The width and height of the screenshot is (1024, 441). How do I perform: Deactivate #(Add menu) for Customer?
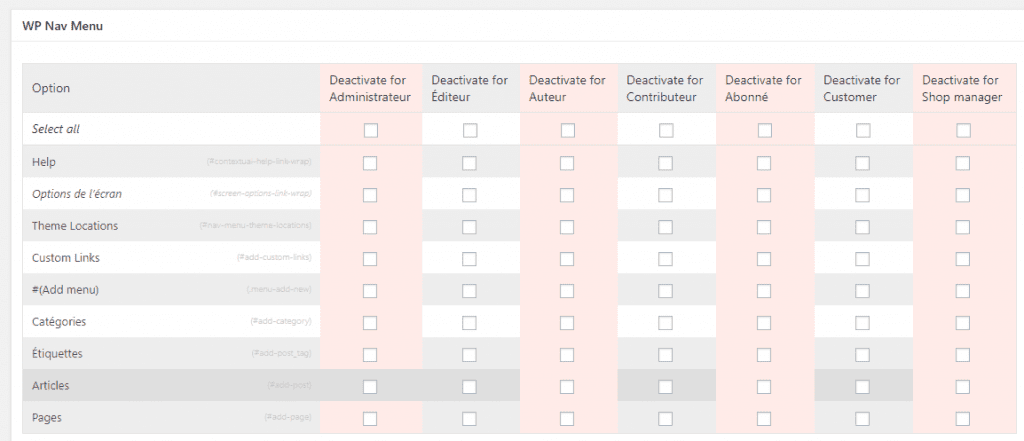coord(863,291)
